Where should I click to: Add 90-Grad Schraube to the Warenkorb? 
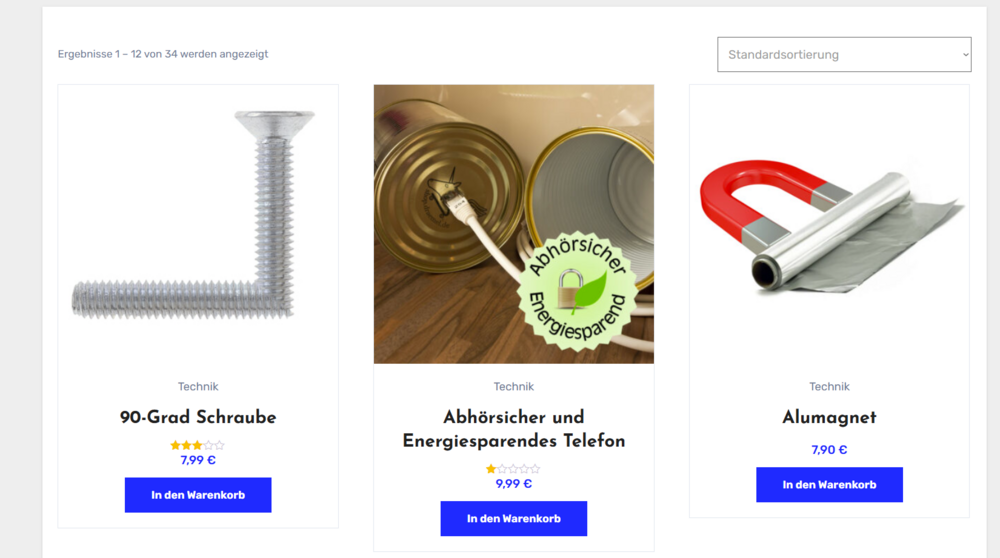[x=198, y=495]
